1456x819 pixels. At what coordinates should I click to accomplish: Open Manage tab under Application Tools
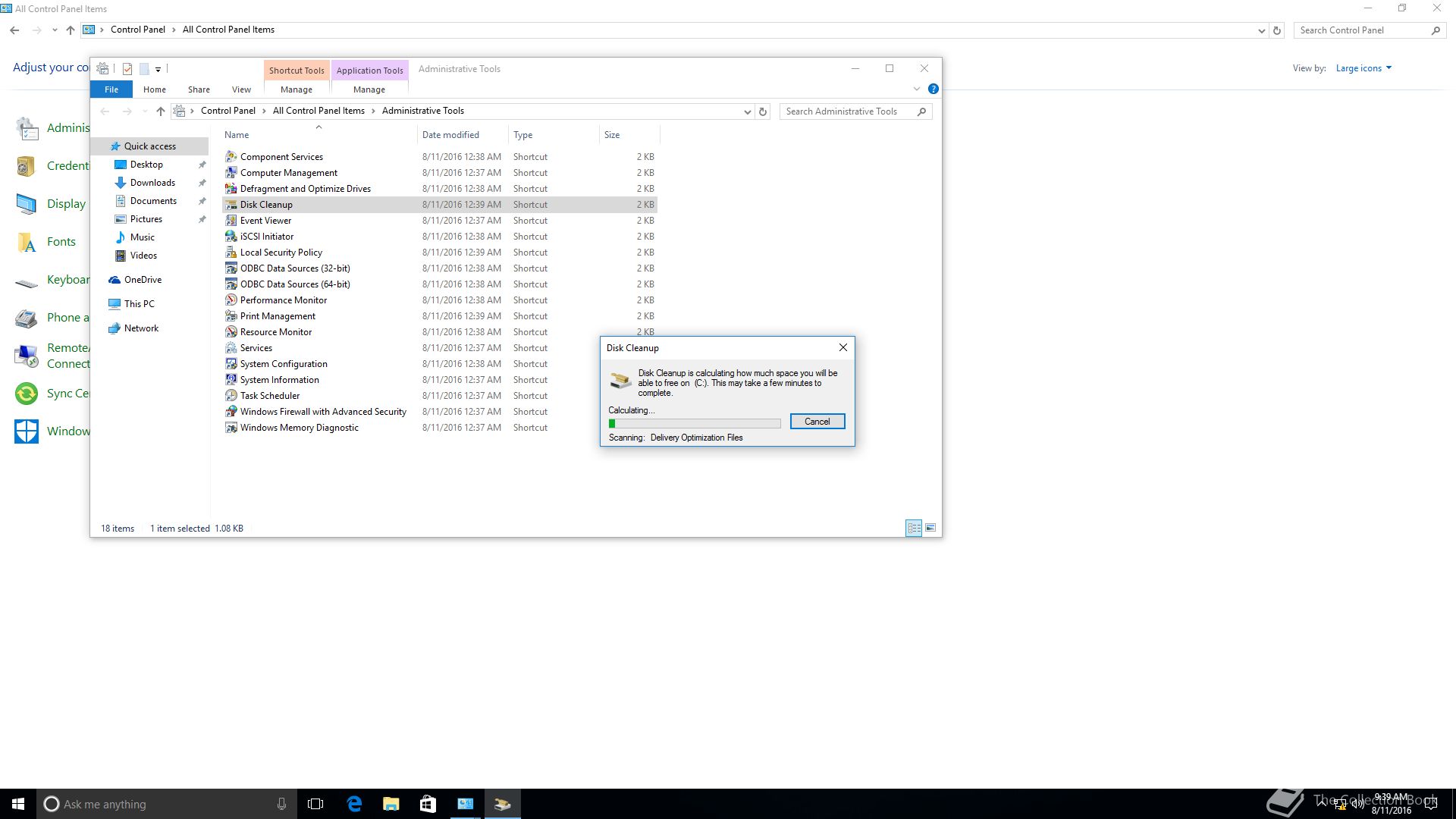pos(369,89)
